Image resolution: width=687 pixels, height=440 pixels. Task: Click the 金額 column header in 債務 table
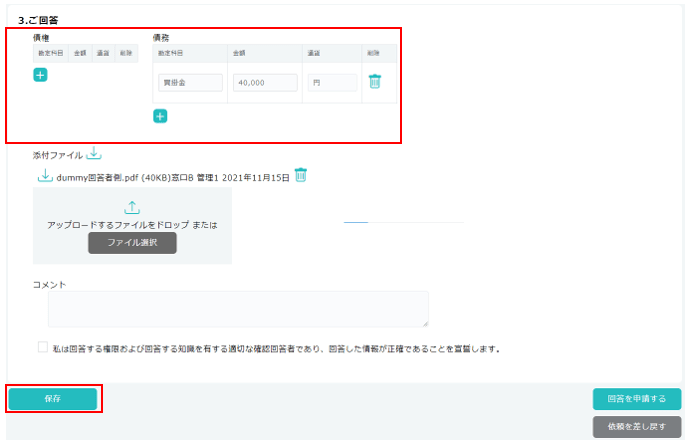click(x=240, y=52)
